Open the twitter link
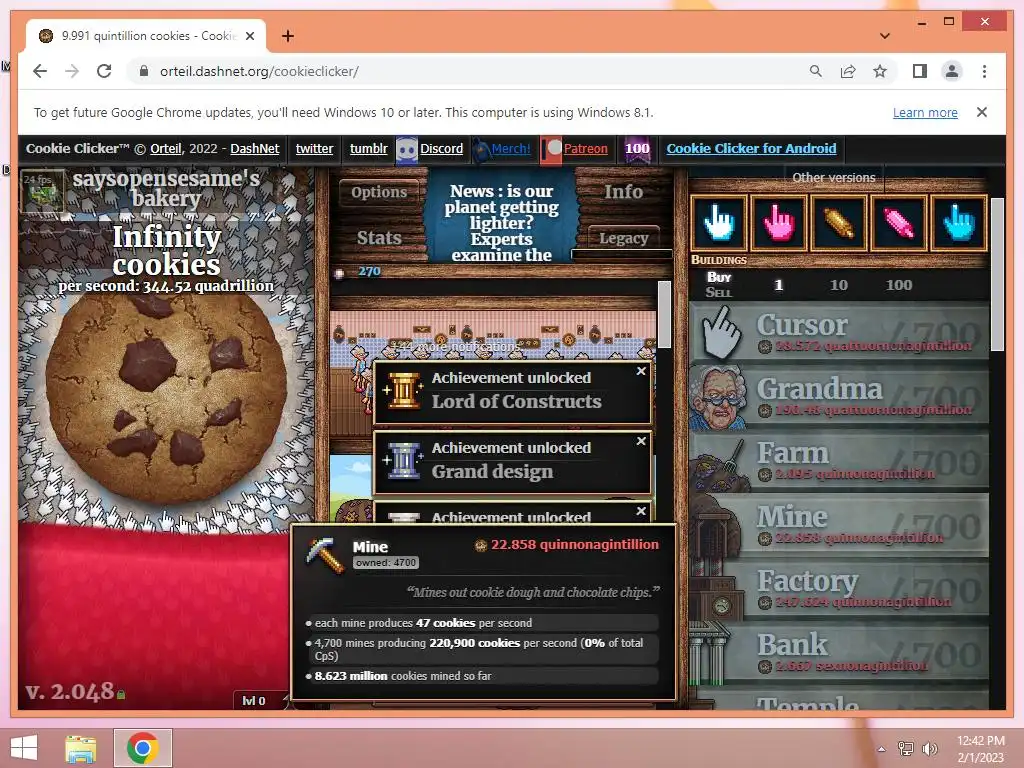 pos(314,148)
